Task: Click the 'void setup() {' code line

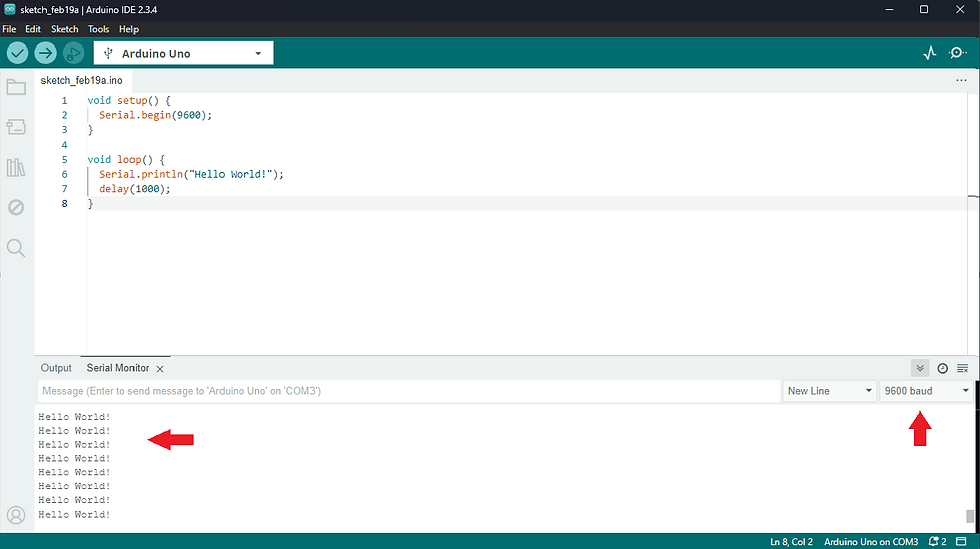Action: [129, 100]
